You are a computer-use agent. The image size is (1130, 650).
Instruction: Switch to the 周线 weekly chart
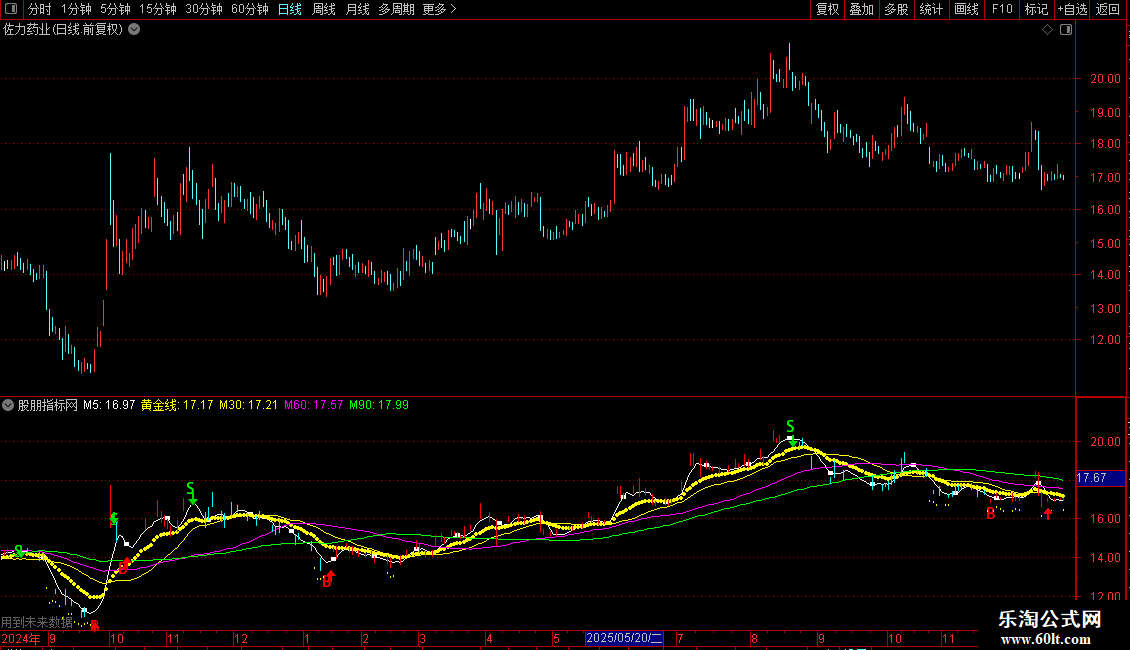(324, 9)
